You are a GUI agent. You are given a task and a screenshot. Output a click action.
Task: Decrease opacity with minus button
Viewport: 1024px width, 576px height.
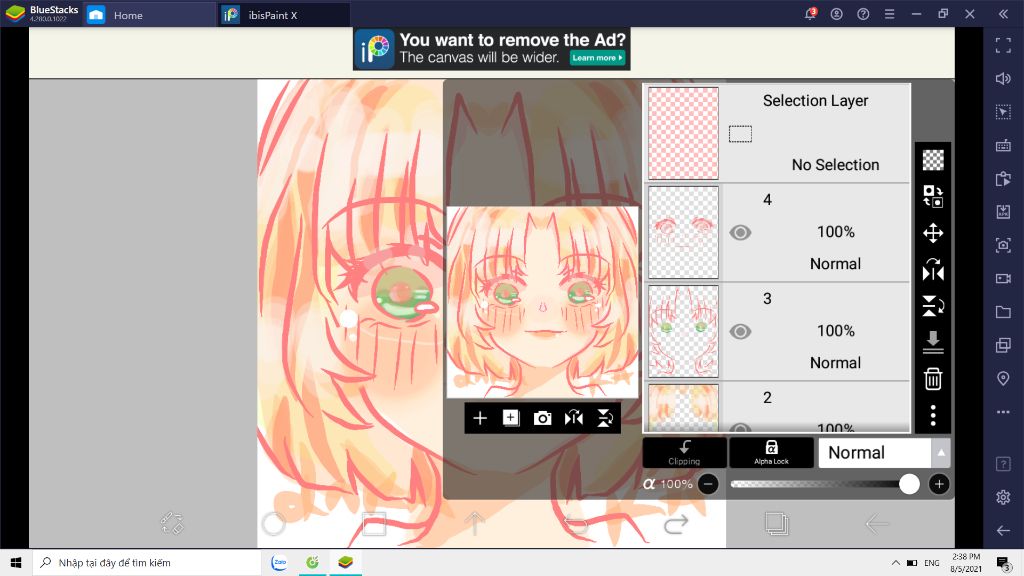[708, 484]
